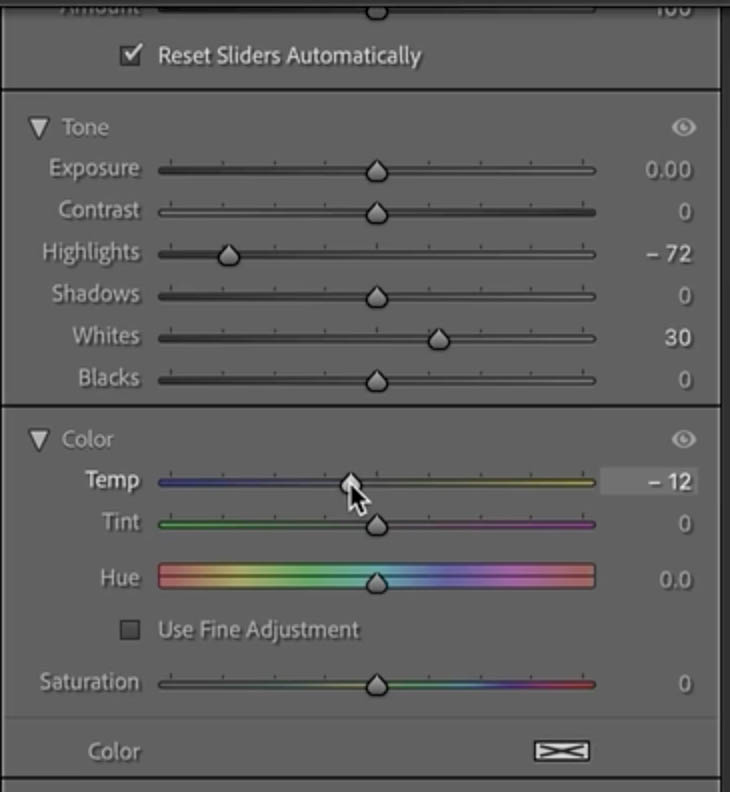Toggle the Color panel eye icon
Screen dimensions: 730x792
tap(684, 439)
